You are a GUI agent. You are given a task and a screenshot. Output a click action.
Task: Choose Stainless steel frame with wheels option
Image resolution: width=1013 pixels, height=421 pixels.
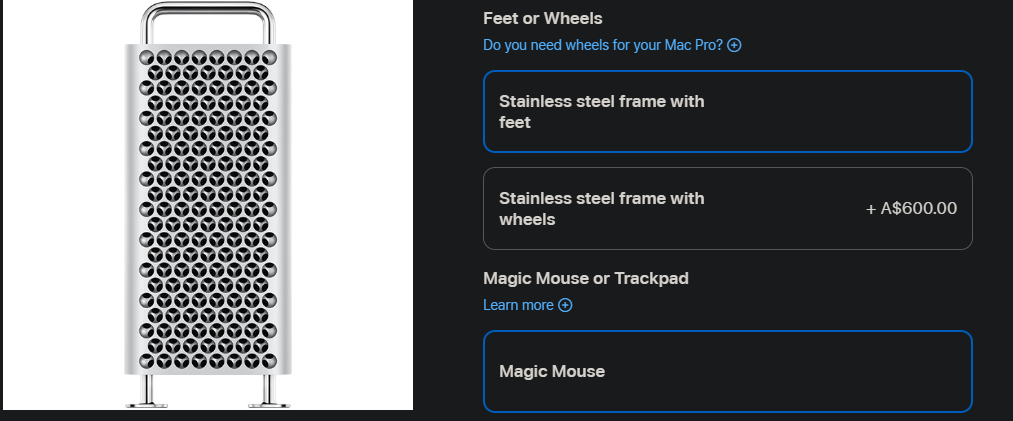[727, 208]
